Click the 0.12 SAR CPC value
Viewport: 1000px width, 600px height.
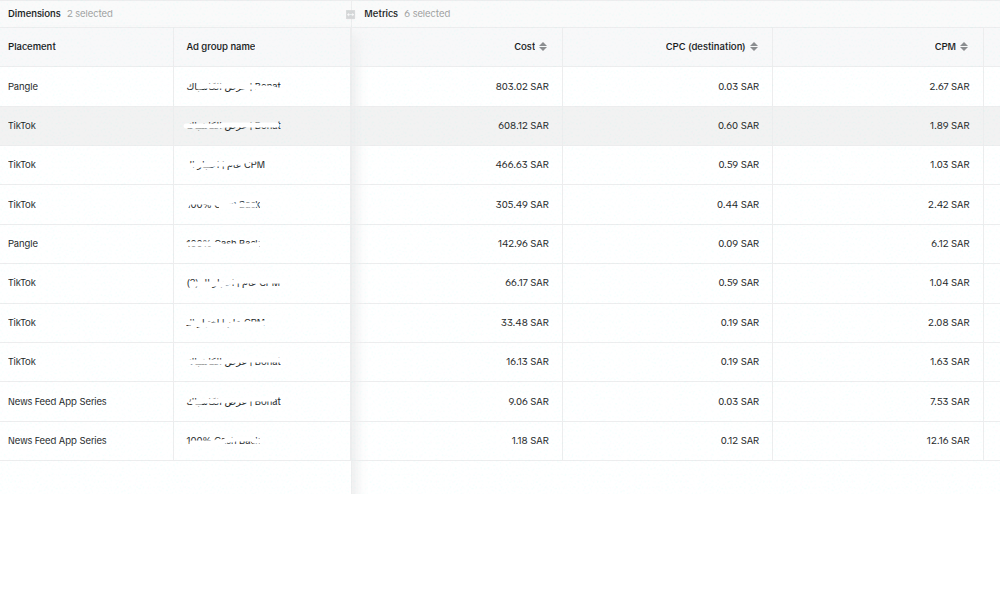pos(740,441)
